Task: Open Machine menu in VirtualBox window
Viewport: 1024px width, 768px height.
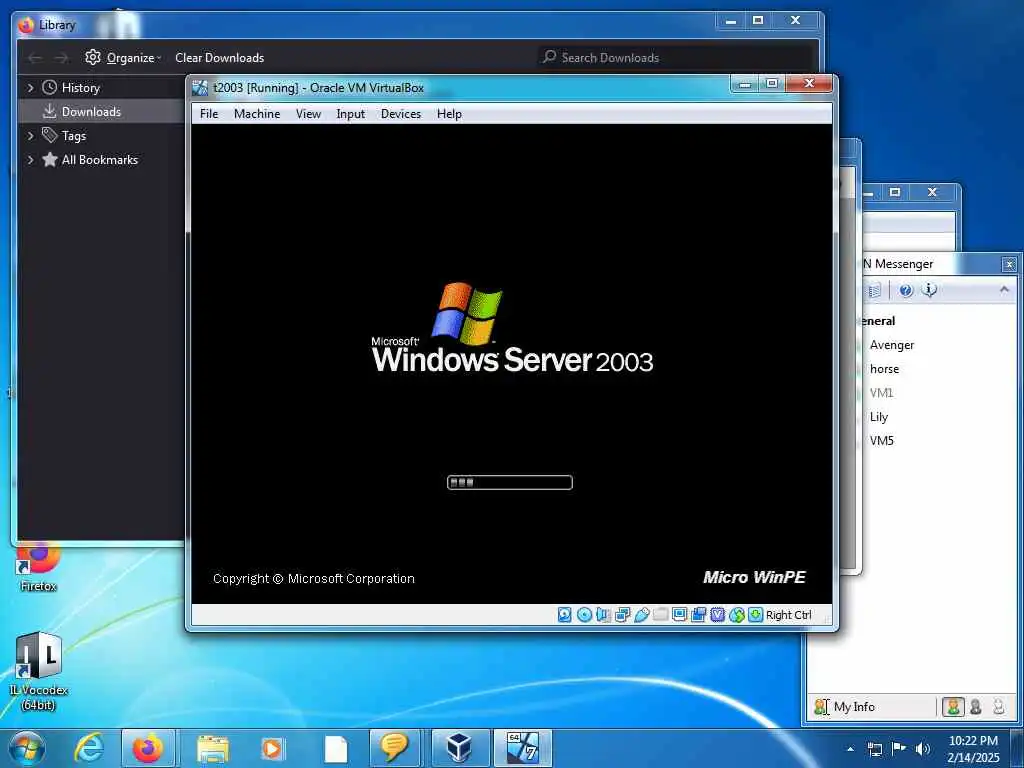Action: tap(257, 114)
